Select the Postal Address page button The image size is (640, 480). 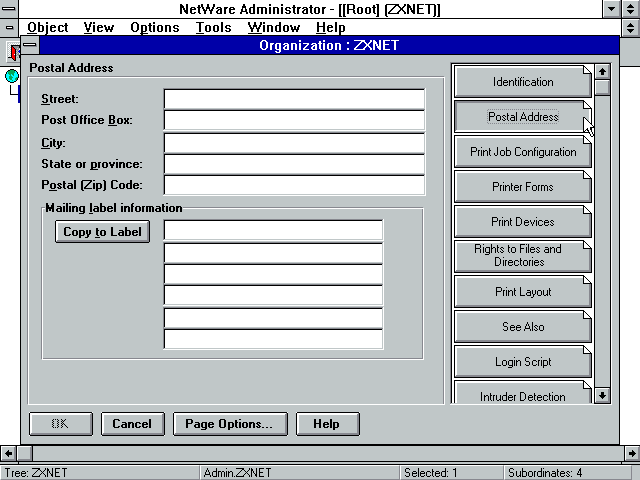[x=523, y=117]
